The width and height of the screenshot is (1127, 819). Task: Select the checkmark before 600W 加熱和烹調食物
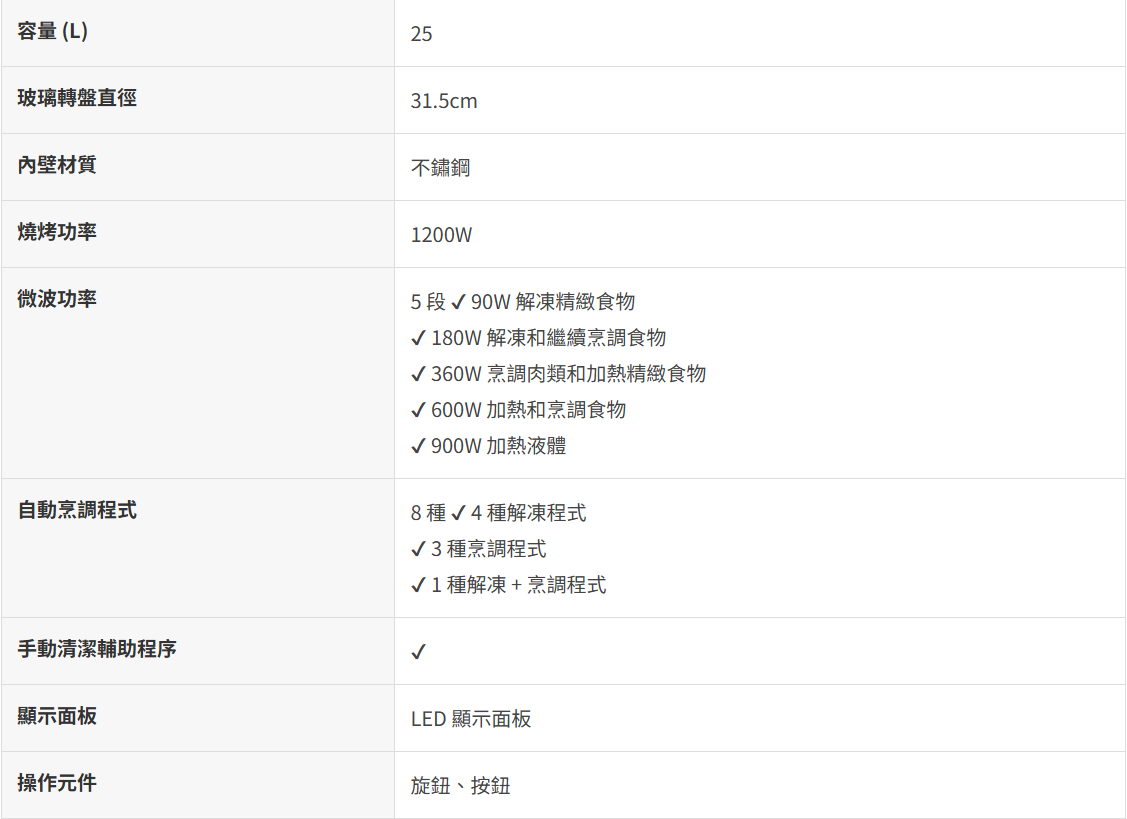419,411
